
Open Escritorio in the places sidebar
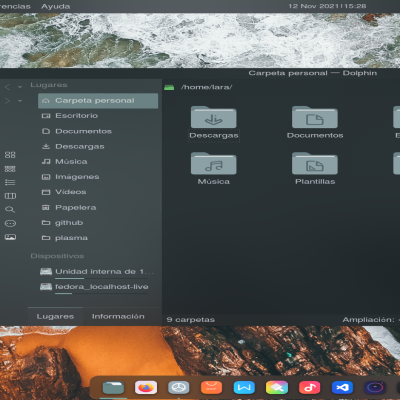98,116
